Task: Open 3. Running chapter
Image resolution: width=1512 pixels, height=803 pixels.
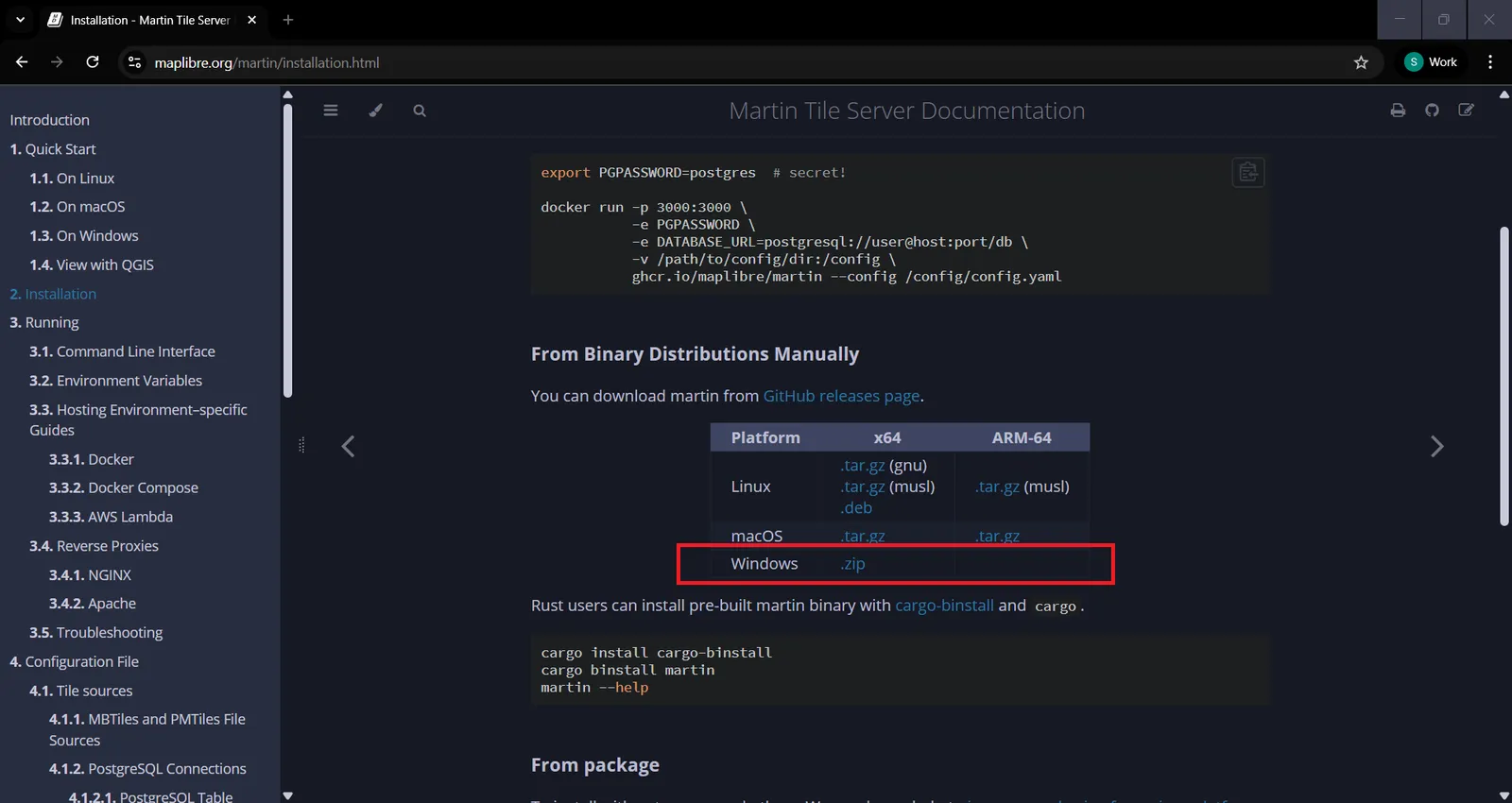Action: (44, 322)
